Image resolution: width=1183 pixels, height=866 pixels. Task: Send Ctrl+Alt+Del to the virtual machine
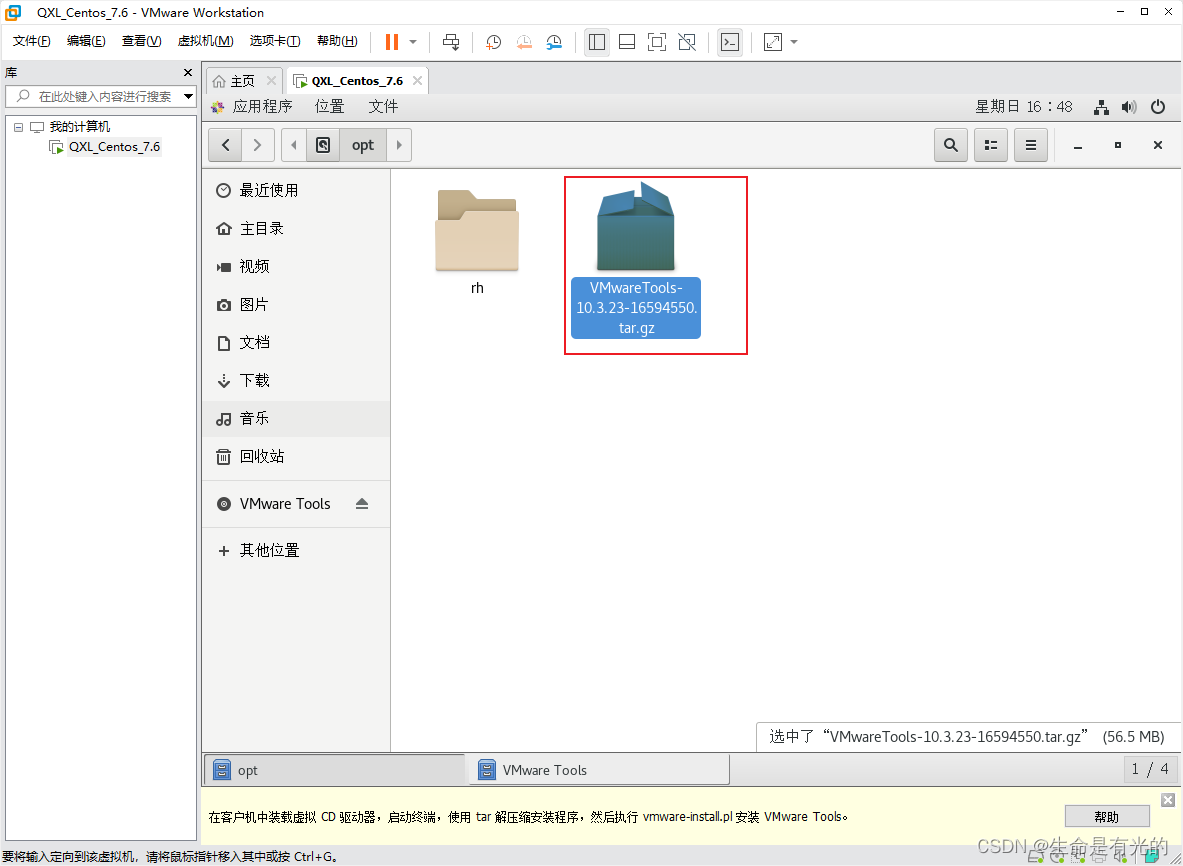click(x=451, y=41)
